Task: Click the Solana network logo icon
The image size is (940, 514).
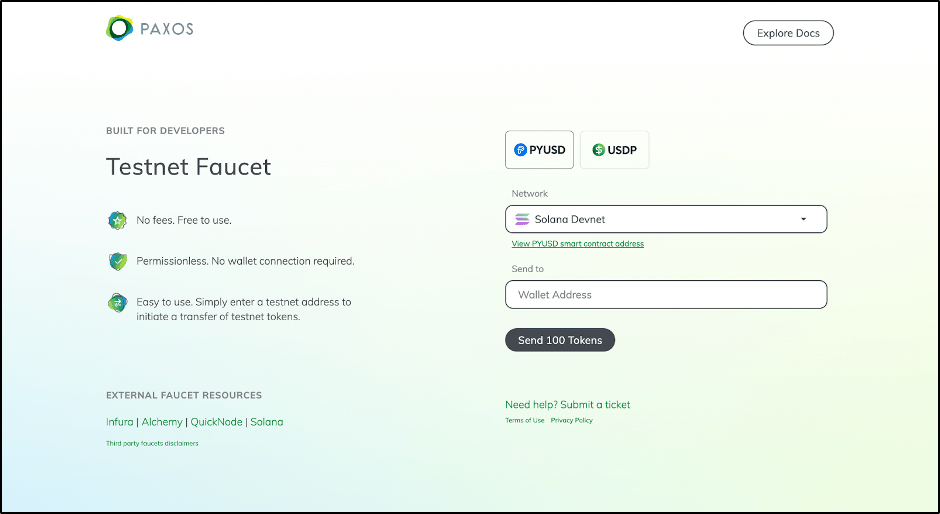Action: [x=522, y=219]
